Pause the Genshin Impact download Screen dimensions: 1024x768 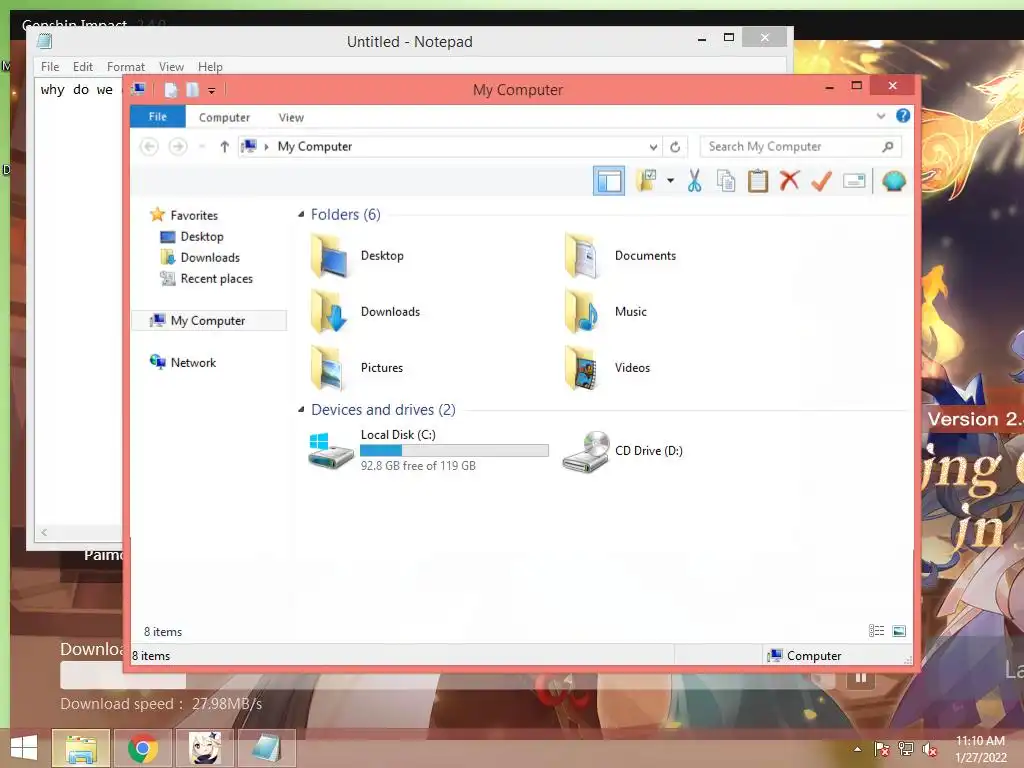point(861,678)
